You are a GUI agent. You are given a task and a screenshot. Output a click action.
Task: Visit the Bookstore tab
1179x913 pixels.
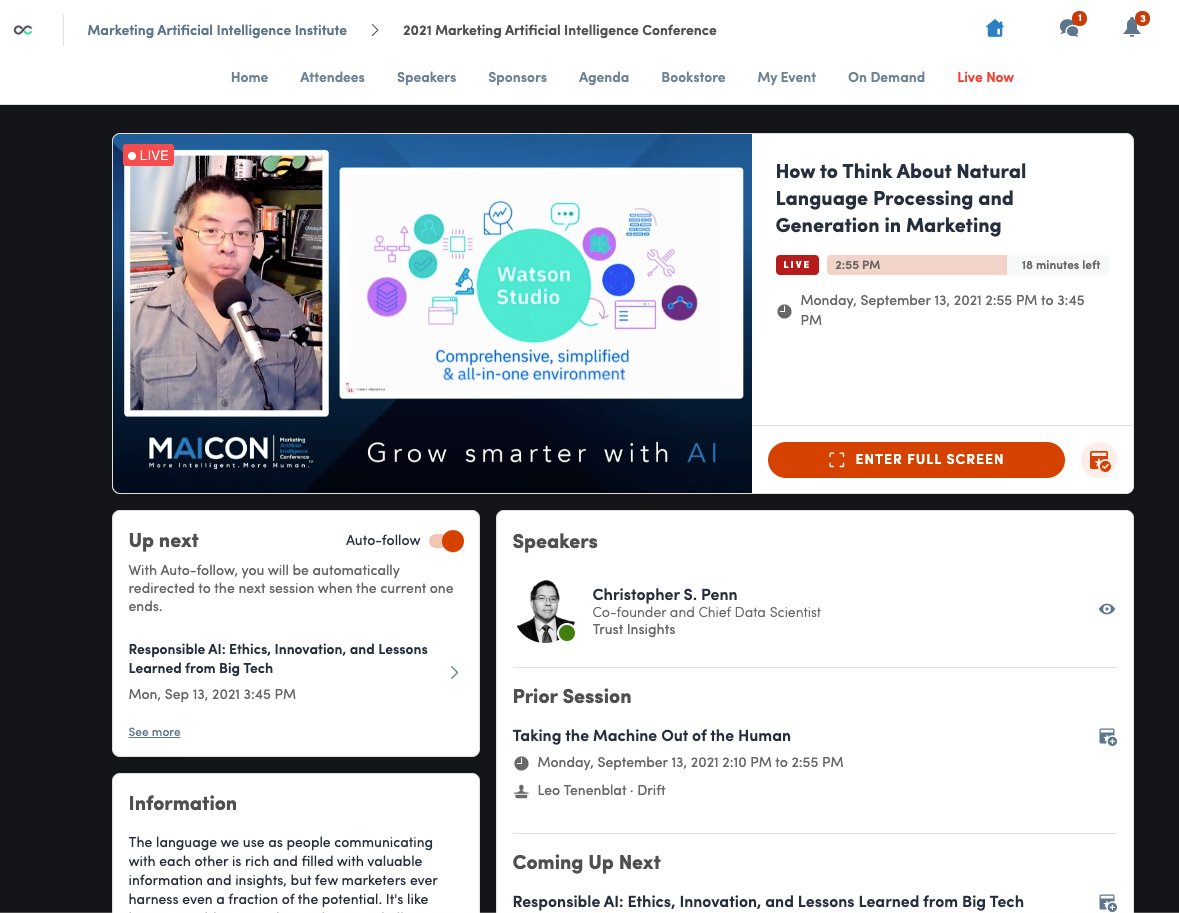(x=693, y=77)
